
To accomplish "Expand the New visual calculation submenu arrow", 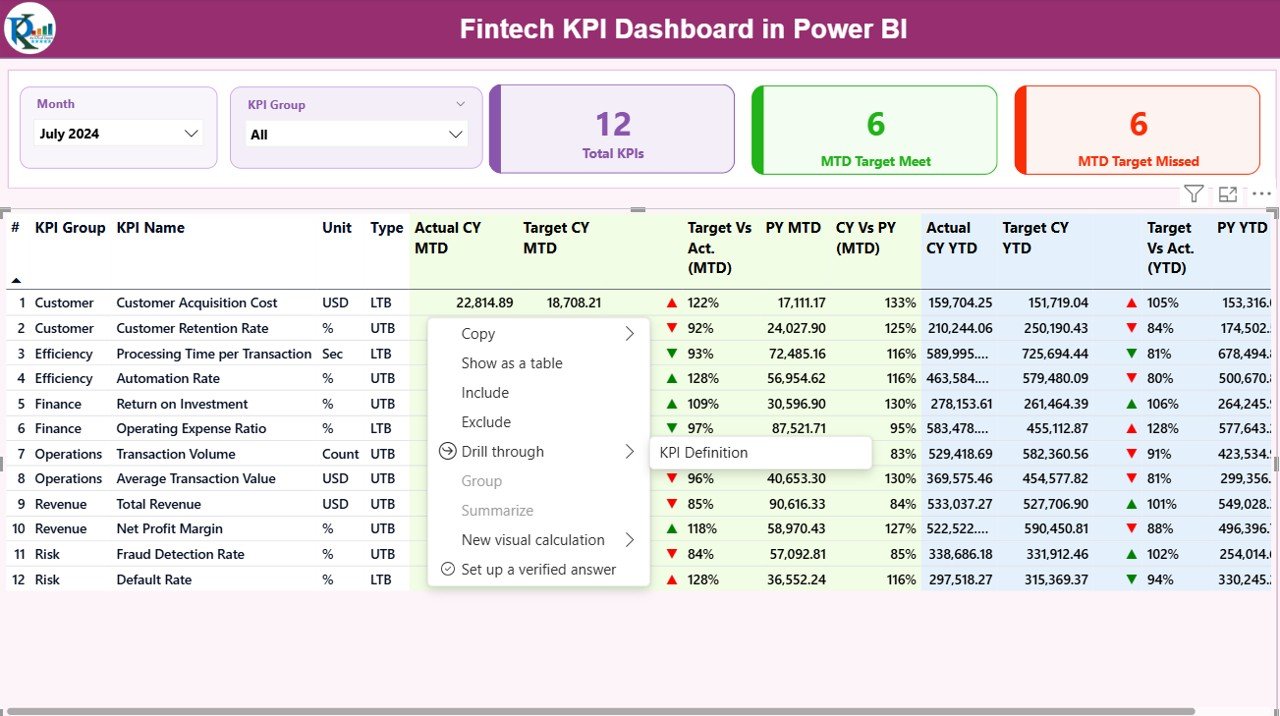I will click(629, 540).
